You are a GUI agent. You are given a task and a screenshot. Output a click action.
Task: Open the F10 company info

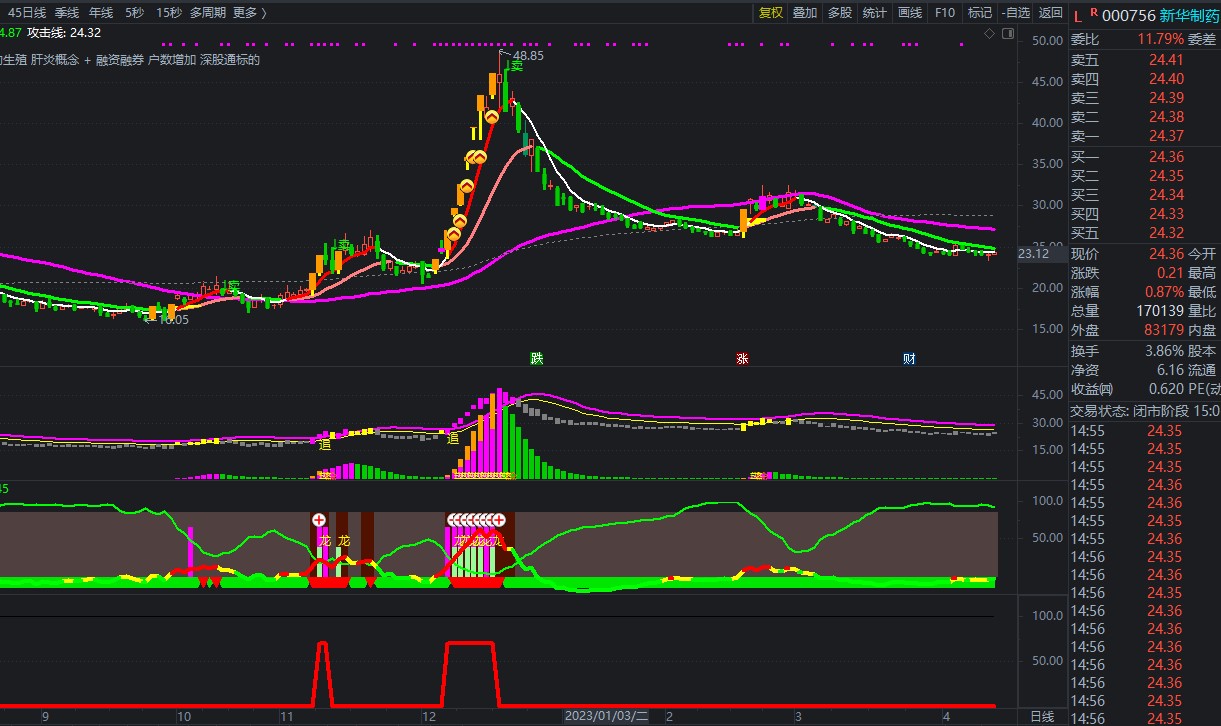click(945, 13)
